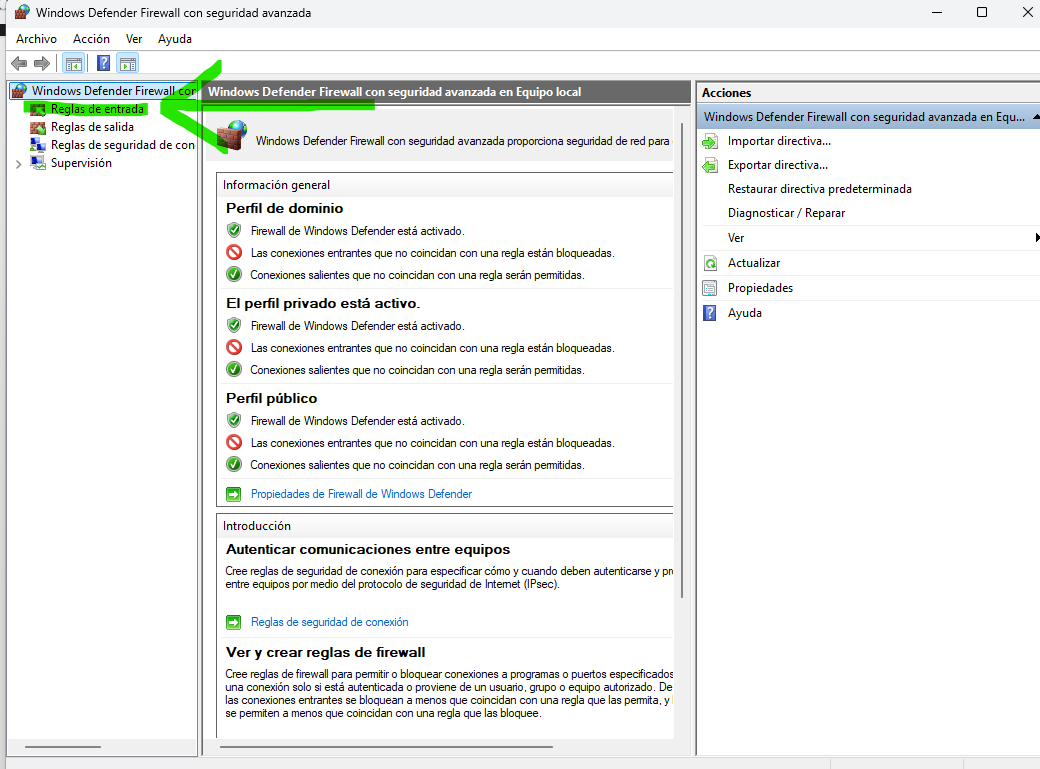This screenshot has height=769, width=1040.
Task: Click the Ver y crear reglas de firewall heading
Action: click(326, 653)
